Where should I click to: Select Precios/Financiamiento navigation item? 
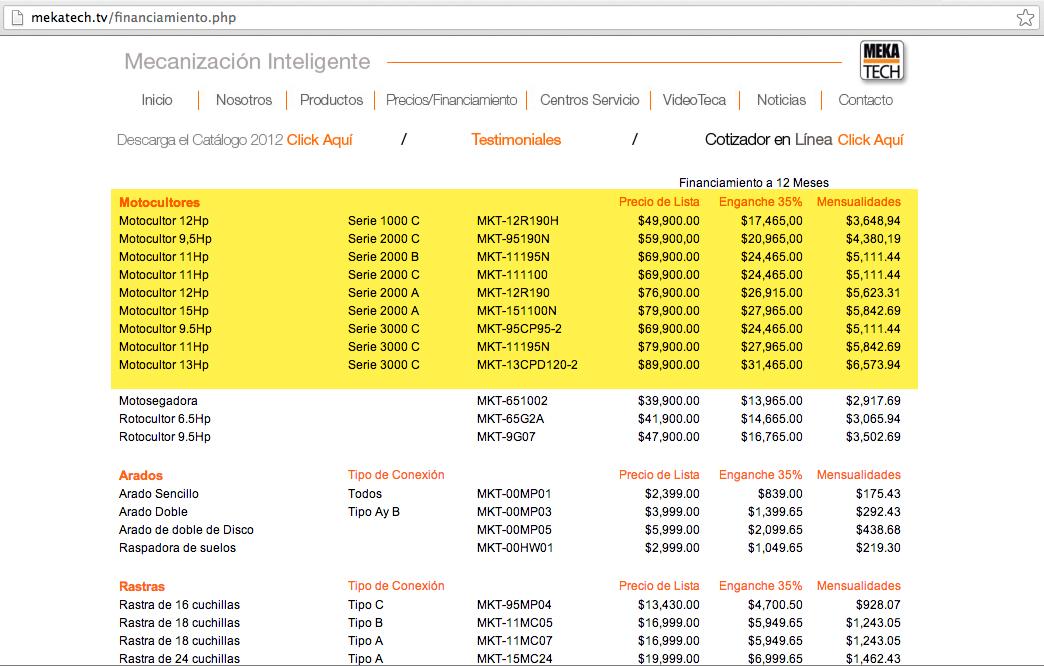click(x=451, y=100)
